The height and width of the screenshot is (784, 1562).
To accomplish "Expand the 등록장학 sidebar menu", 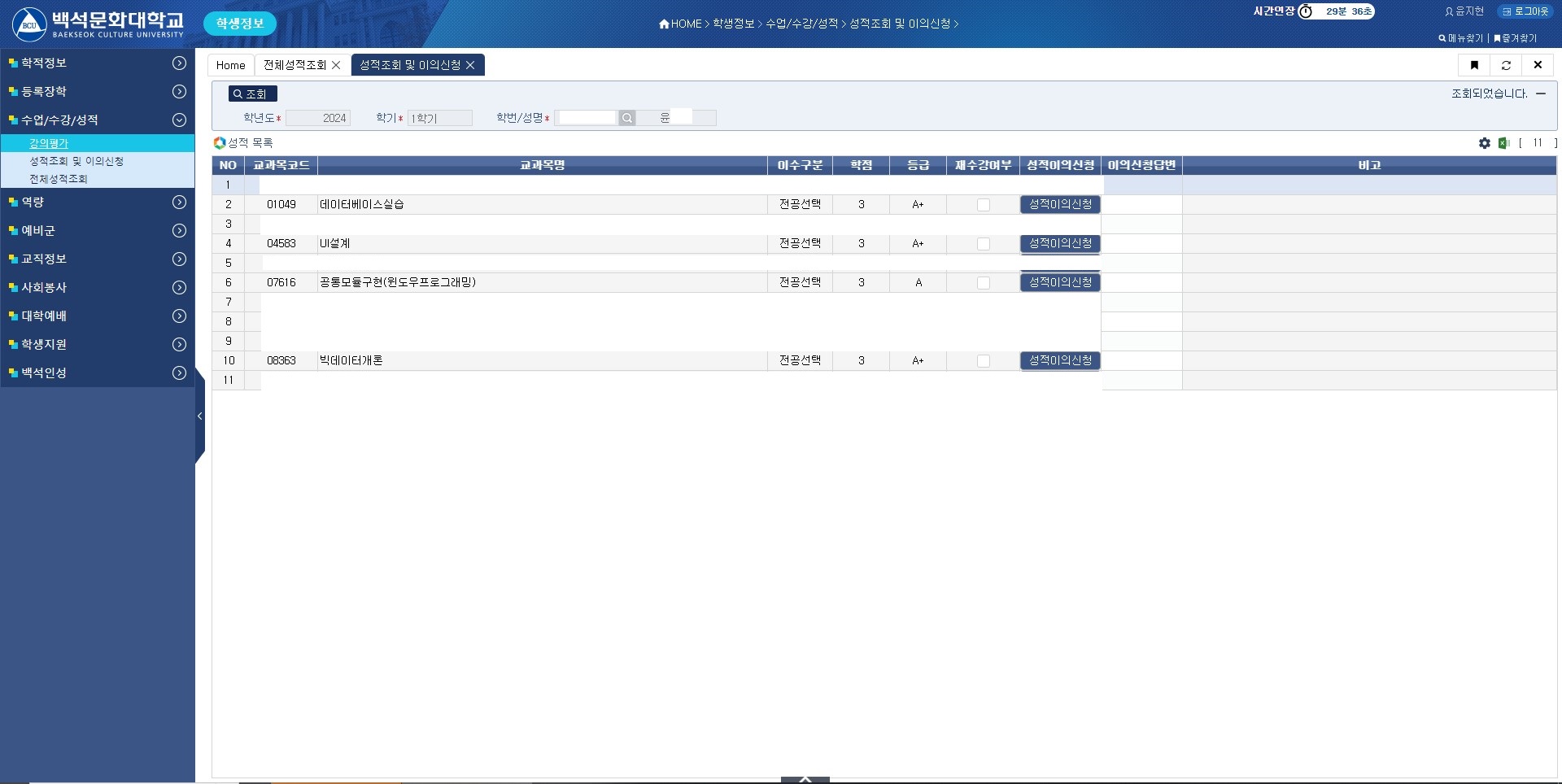I will click(179, 92).
